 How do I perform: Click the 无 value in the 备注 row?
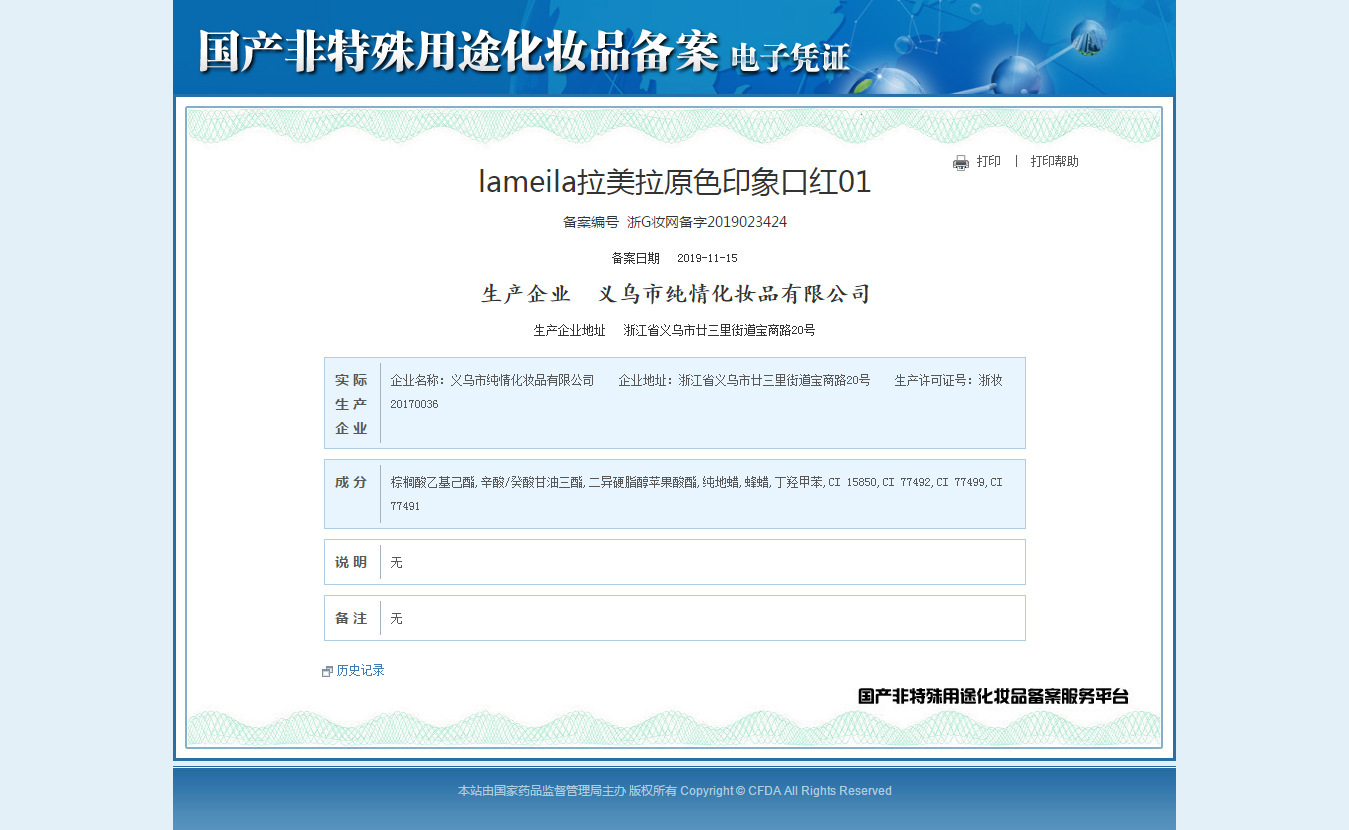(x=396, y=619)
